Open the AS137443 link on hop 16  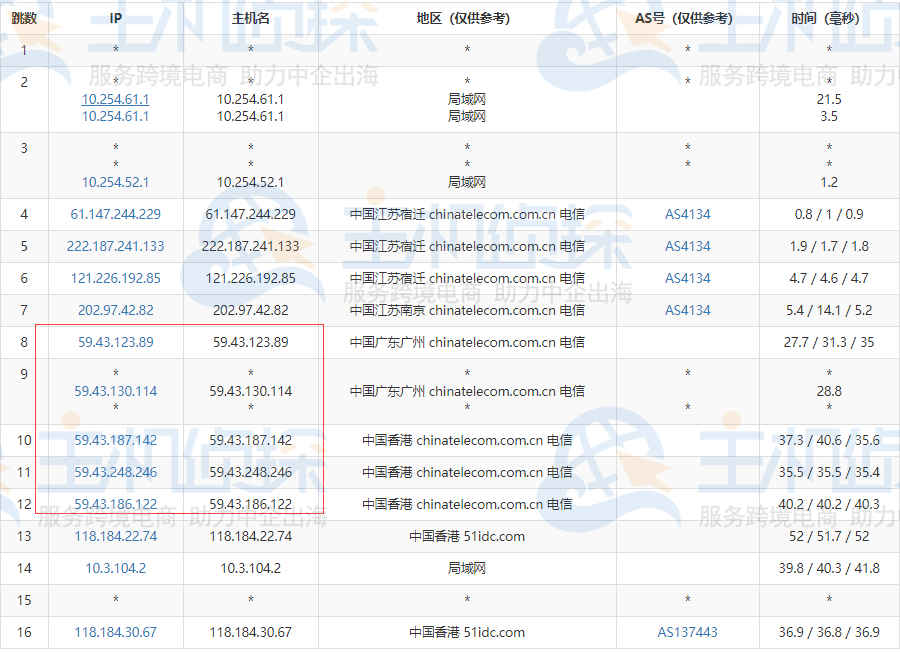pos(687,632)
